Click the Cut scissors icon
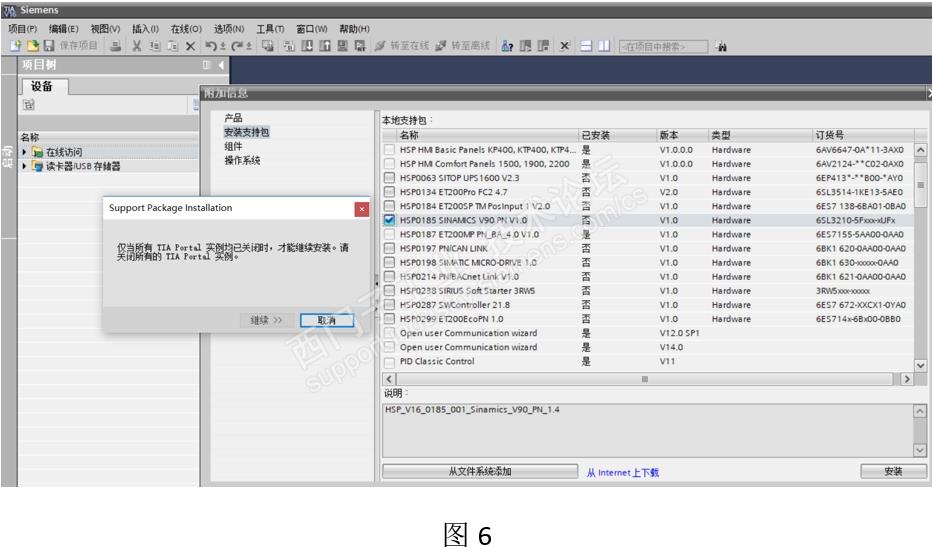The image size is (933, 547). (137, 46)
